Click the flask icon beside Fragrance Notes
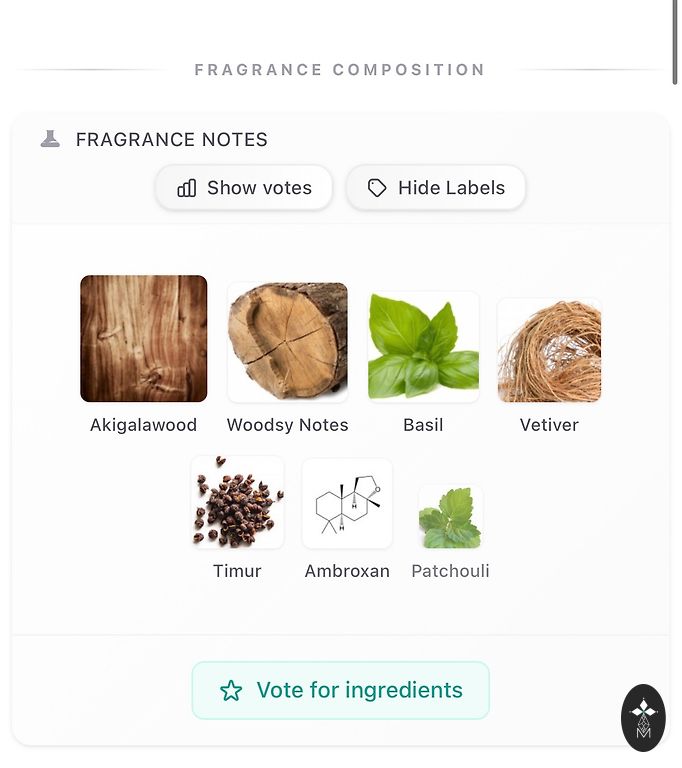The width and height of the screenshot is (682, 768). click(x=50, y=139)
